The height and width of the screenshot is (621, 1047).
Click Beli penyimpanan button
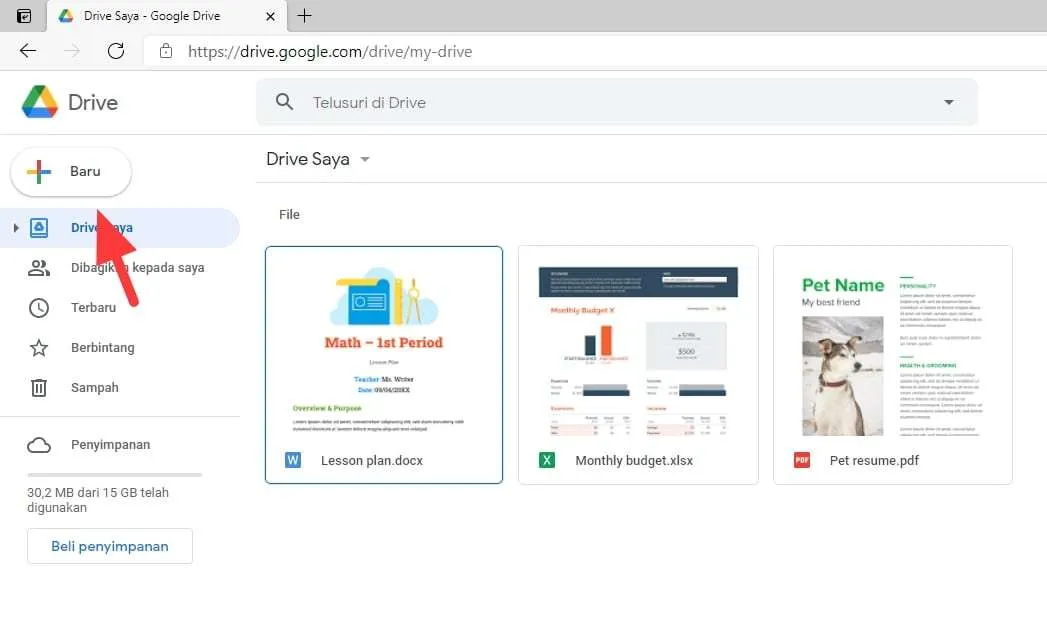coord(110,546)
